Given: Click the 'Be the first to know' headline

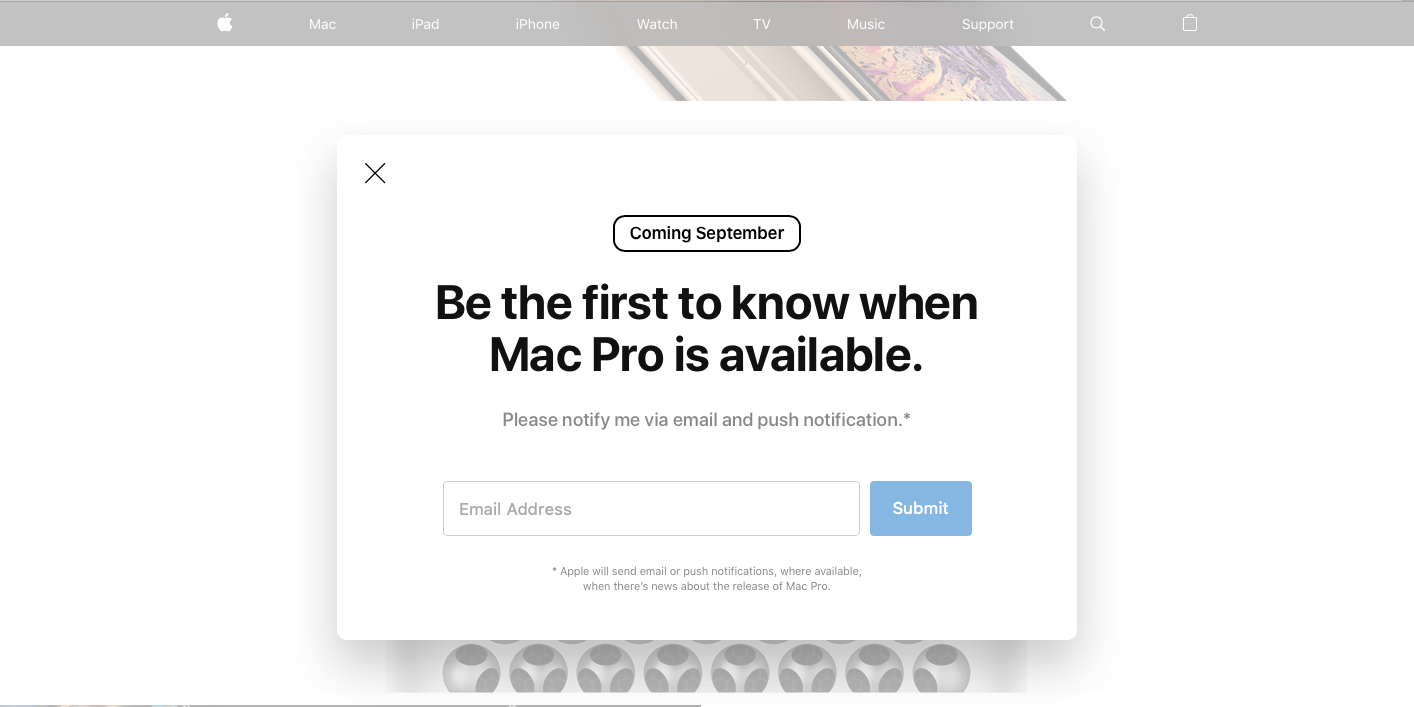Looking at the screenshot, I should [707, 328].
